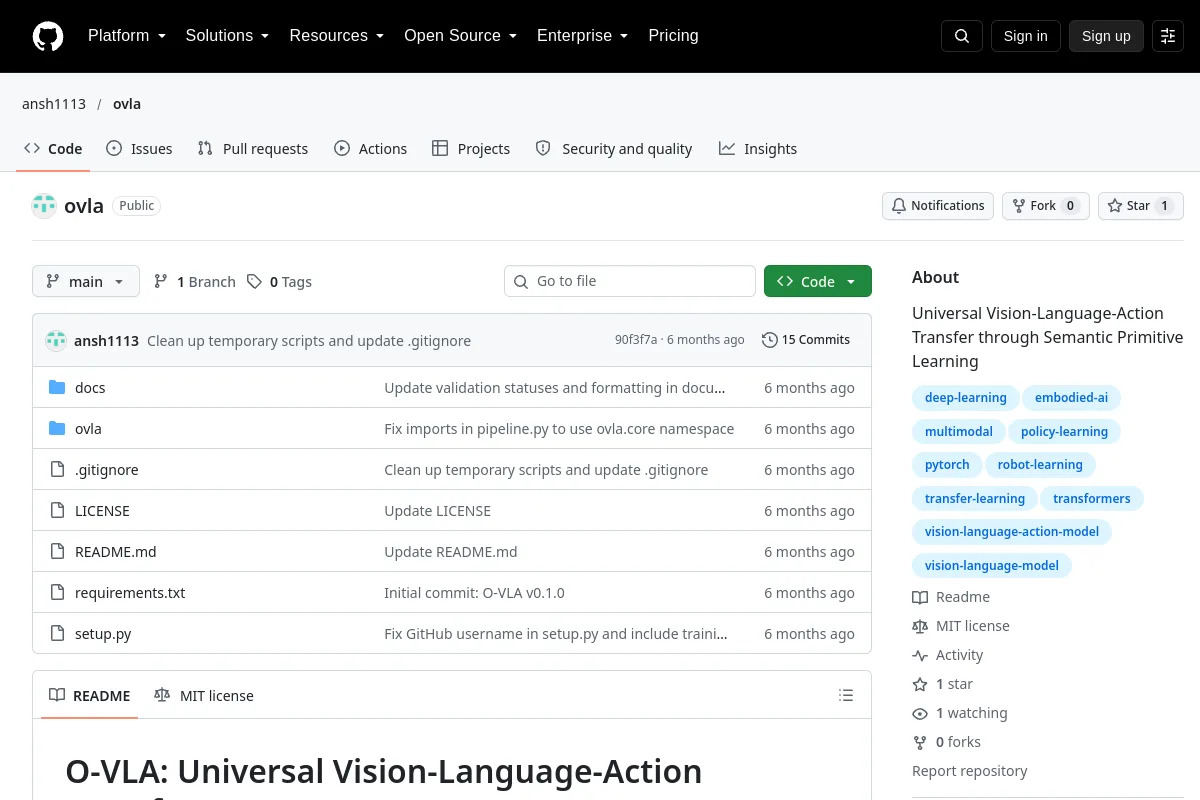View the 15 Commits history
Screen dimensions: 1200x800
coord(806,340)
